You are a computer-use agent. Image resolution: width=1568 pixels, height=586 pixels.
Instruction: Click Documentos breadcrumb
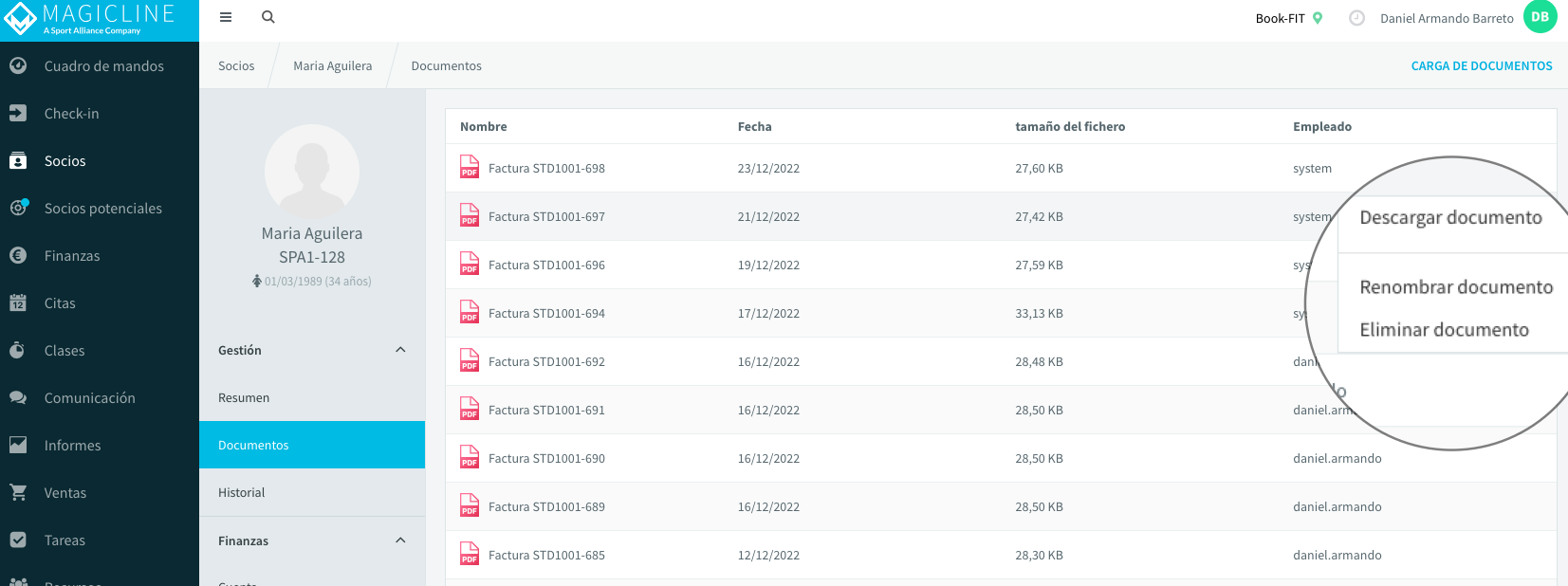447,65
